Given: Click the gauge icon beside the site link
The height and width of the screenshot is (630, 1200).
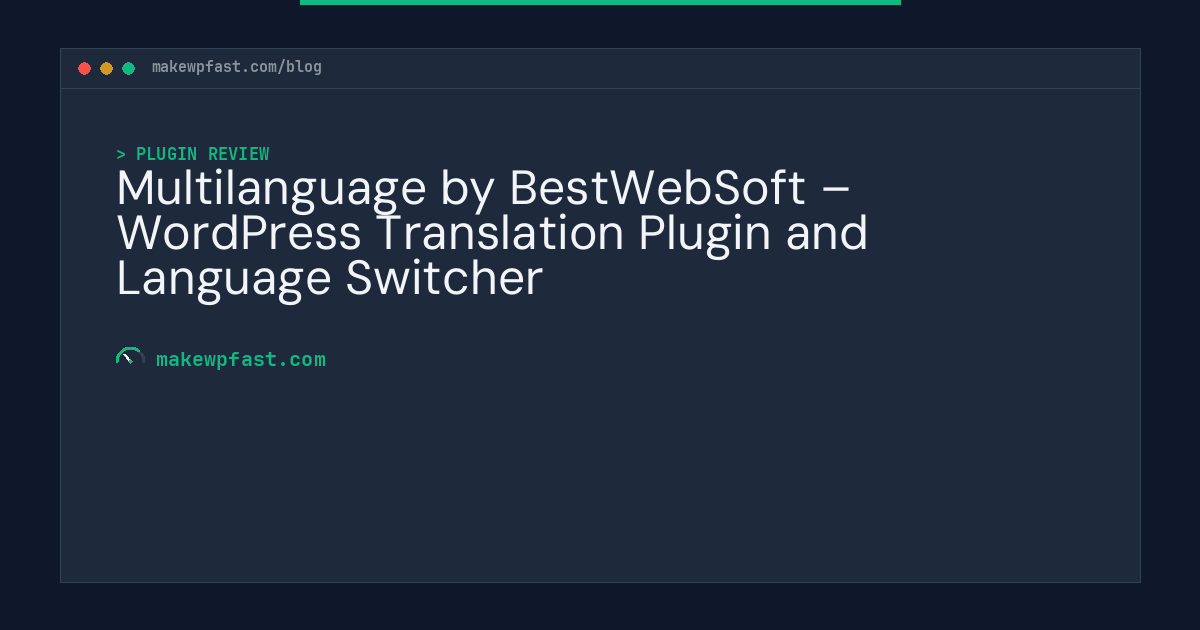Looking at the screenshot, I should pos(130,358).
